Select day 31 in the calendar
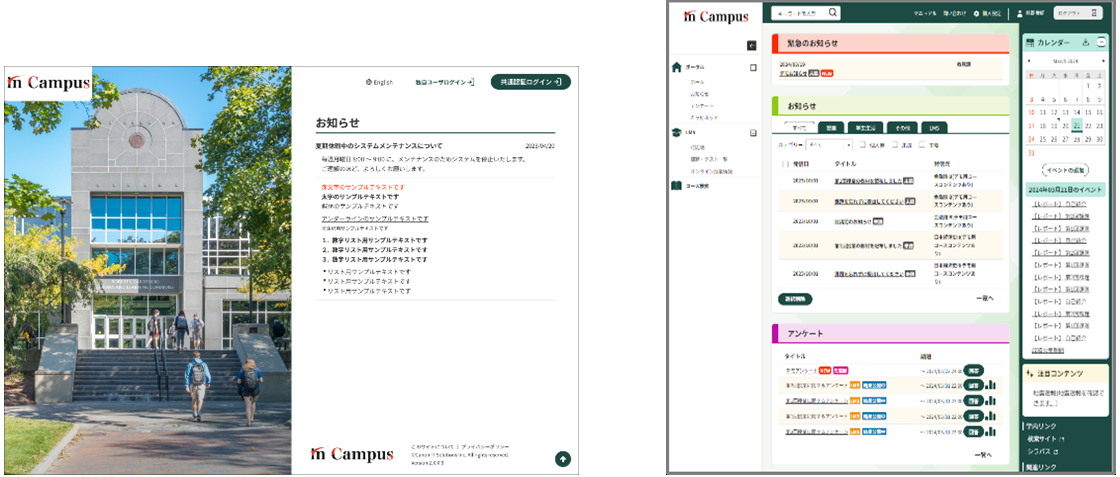The image size is (1120, 477). (x=1031, y=153)
